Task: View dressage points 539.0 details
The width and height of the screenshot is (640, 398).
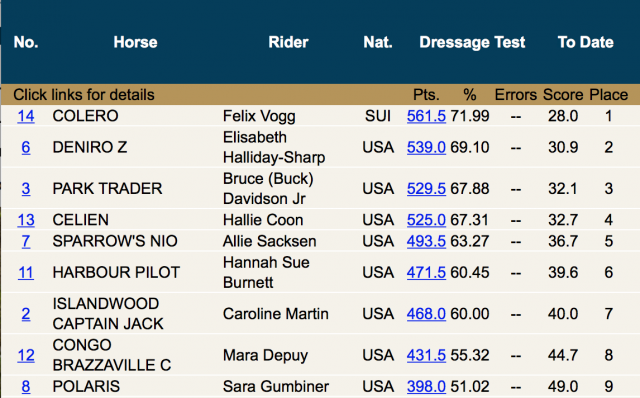Action: tap(426, 147)
